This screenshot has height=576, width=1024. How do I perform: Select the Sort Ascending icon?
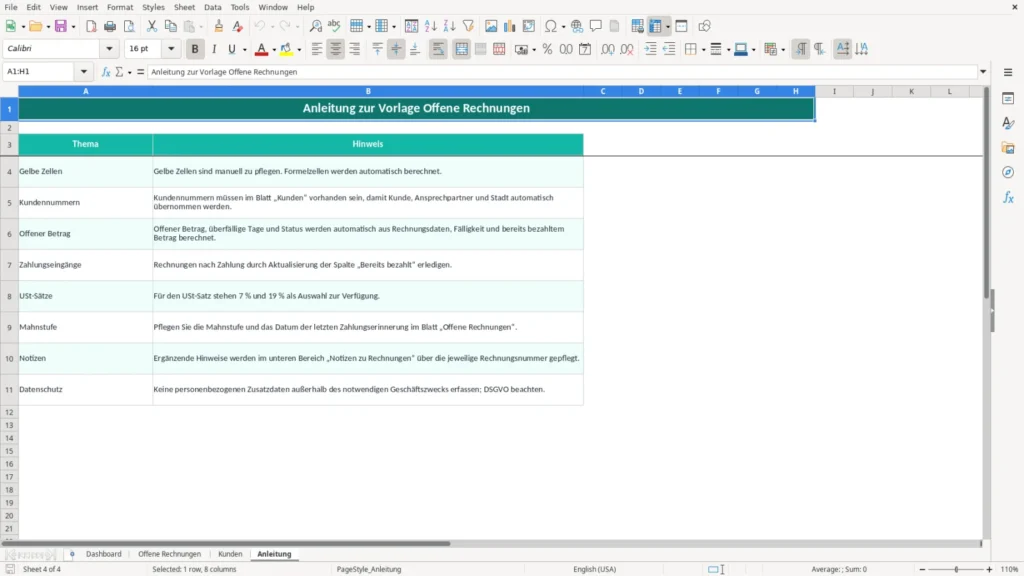[430, 26]
